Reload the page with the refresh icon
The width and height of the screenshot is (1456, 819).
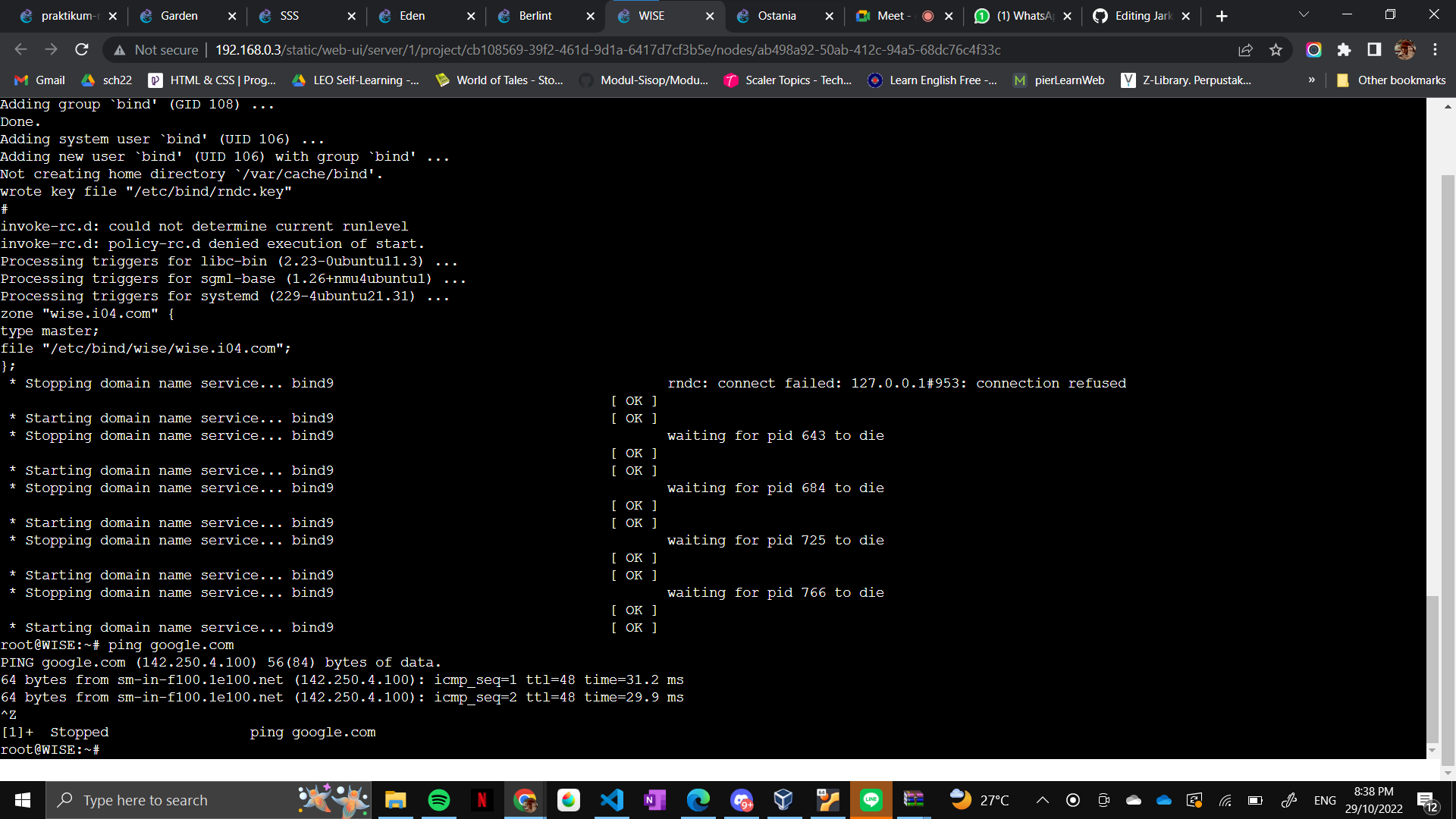coord(82,49)
